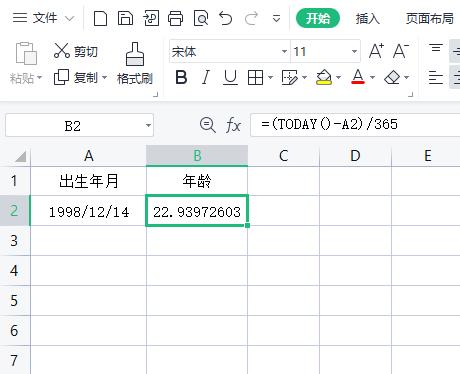Click the export to PDF icon
The image size is (460, 374).
151,18
